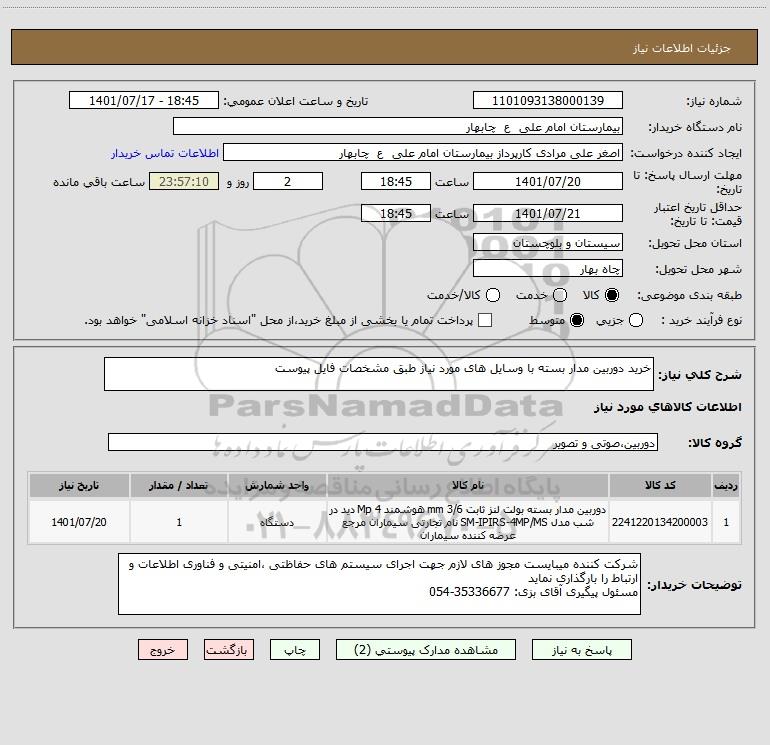The height and width of the screenshot is (745, 770).
Task: Select the خدمت radio button
Action: click(x=560, y=295)
